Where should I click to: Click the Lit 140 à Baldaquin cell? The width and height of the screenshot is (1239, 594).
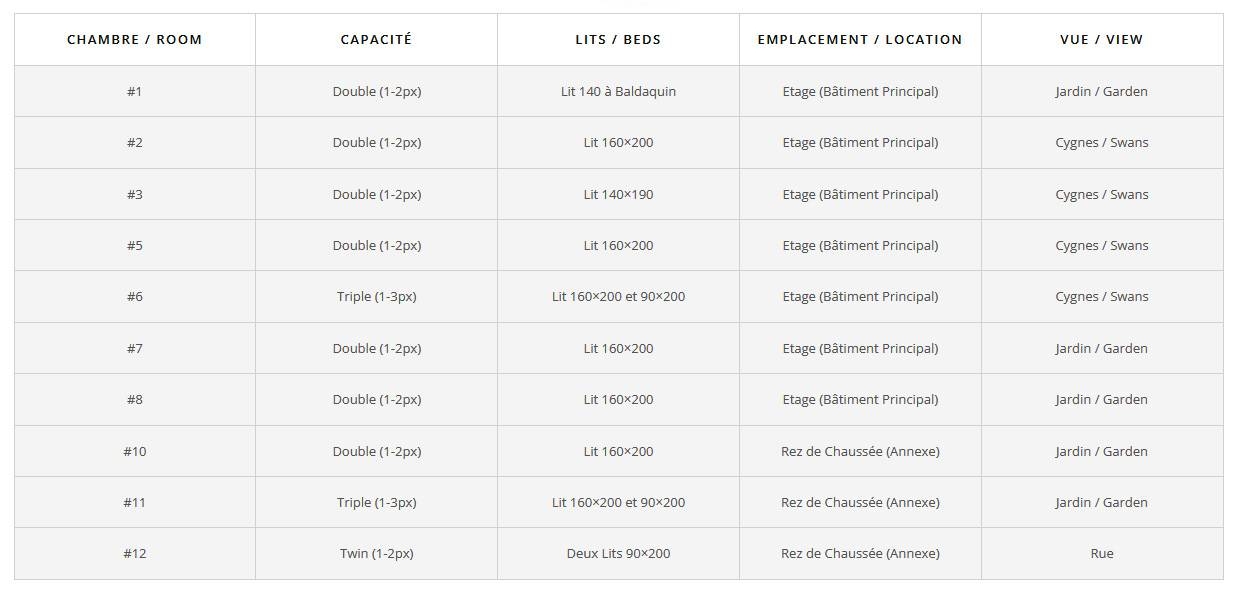tap(618, 91)
